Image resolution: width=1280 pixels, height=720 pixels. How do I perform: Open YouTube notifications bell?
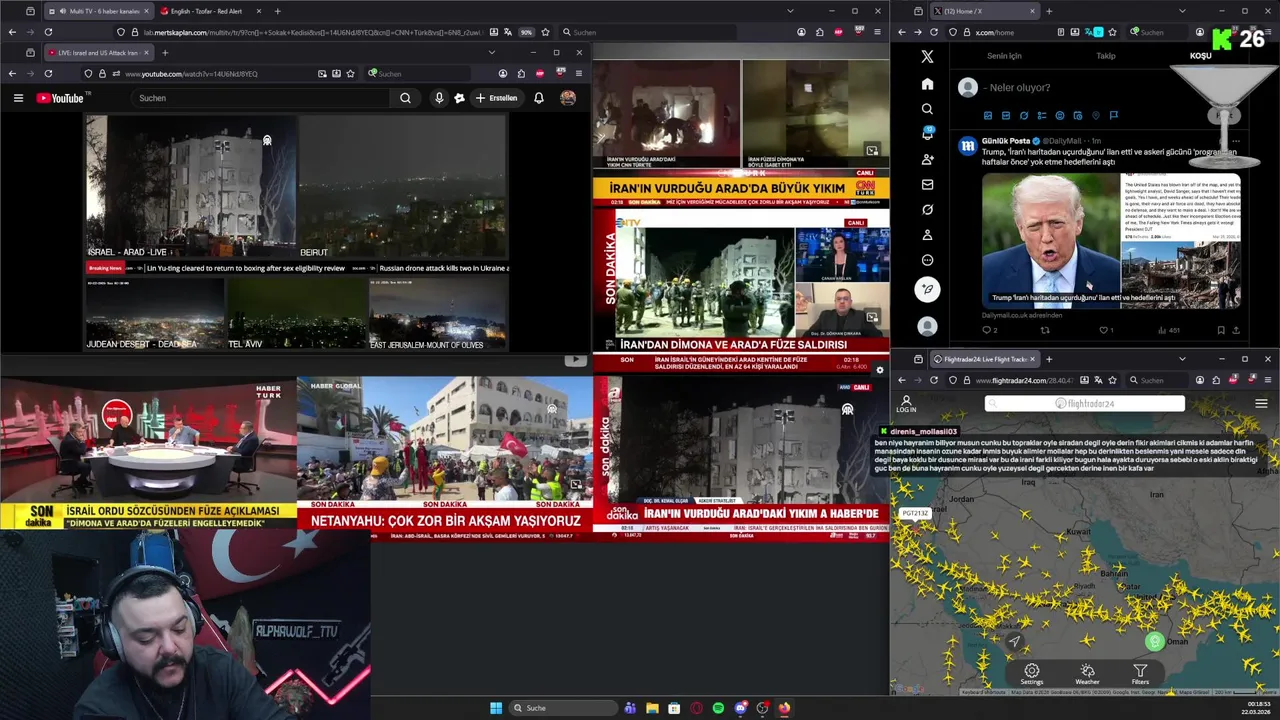coord(539,98)
